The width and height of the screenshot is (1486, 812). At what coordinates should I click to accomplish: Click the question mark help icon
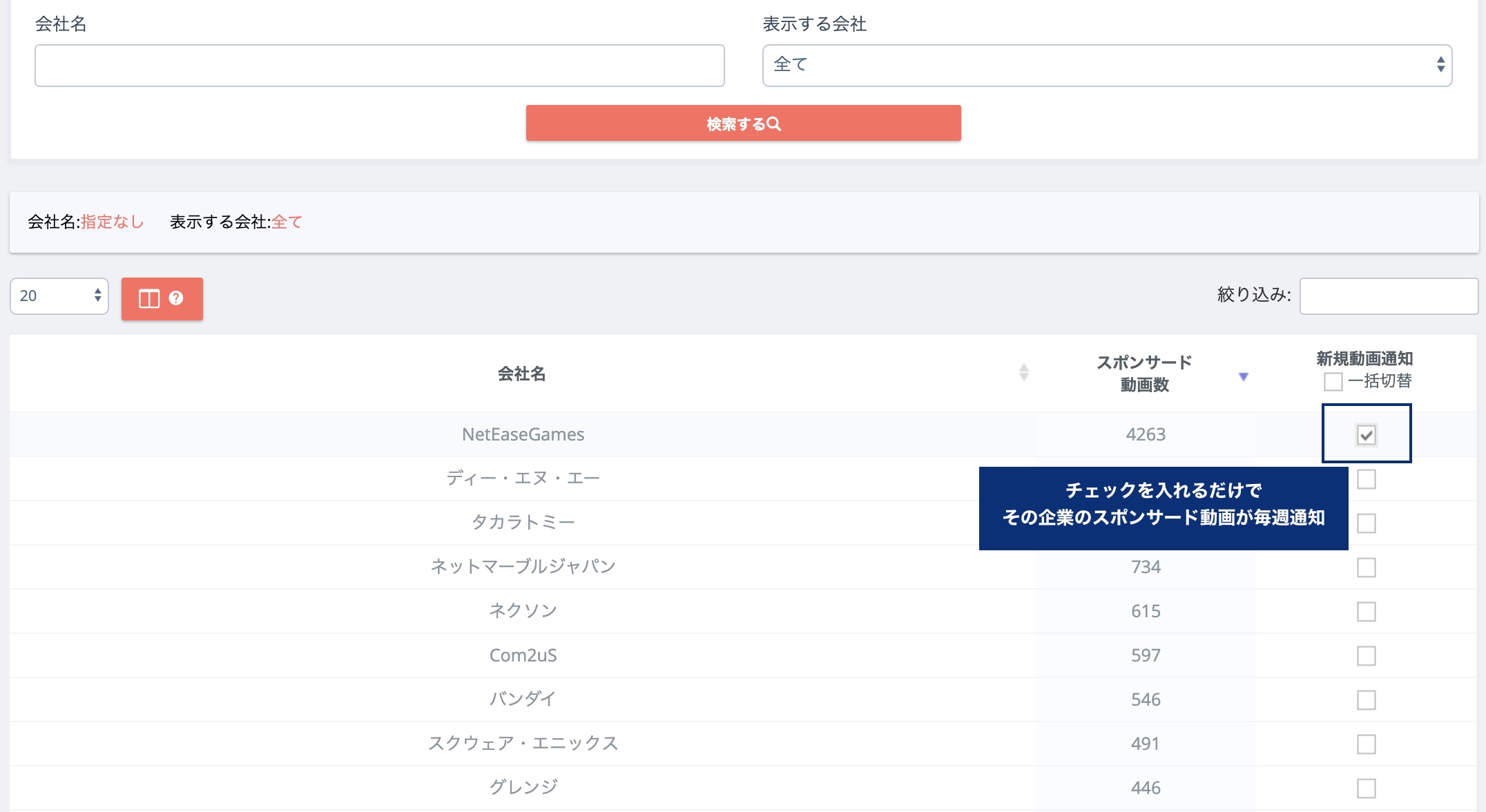pyautogui.click(x=176, y=298)
